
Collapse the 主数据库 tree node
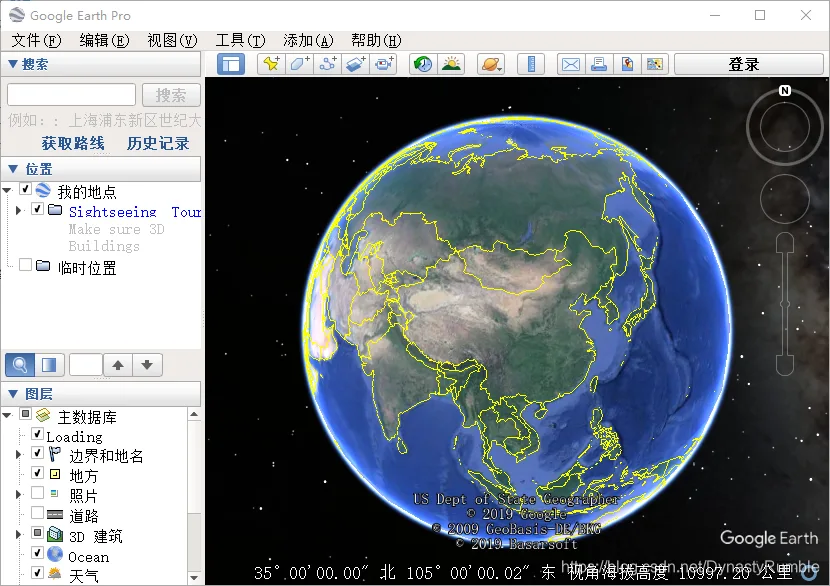point(7,415)
